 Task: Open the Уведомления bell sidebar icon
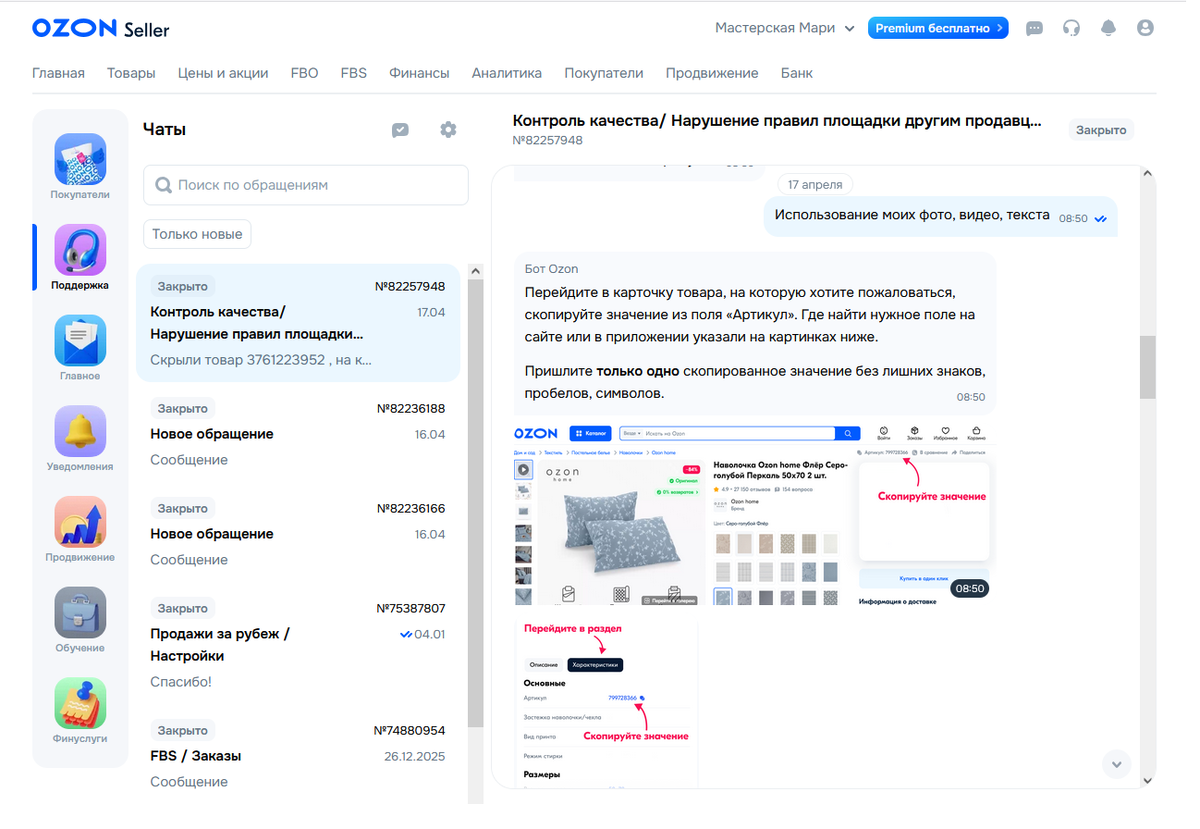tap(80, 432)
